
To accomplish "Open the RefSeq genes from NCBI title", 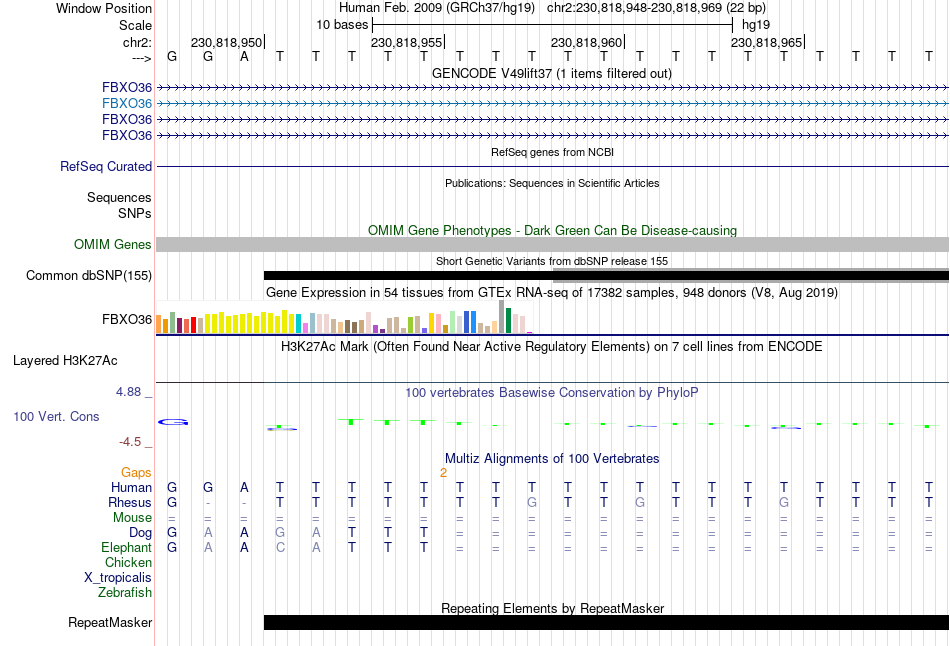I will (x=552, y=152).
